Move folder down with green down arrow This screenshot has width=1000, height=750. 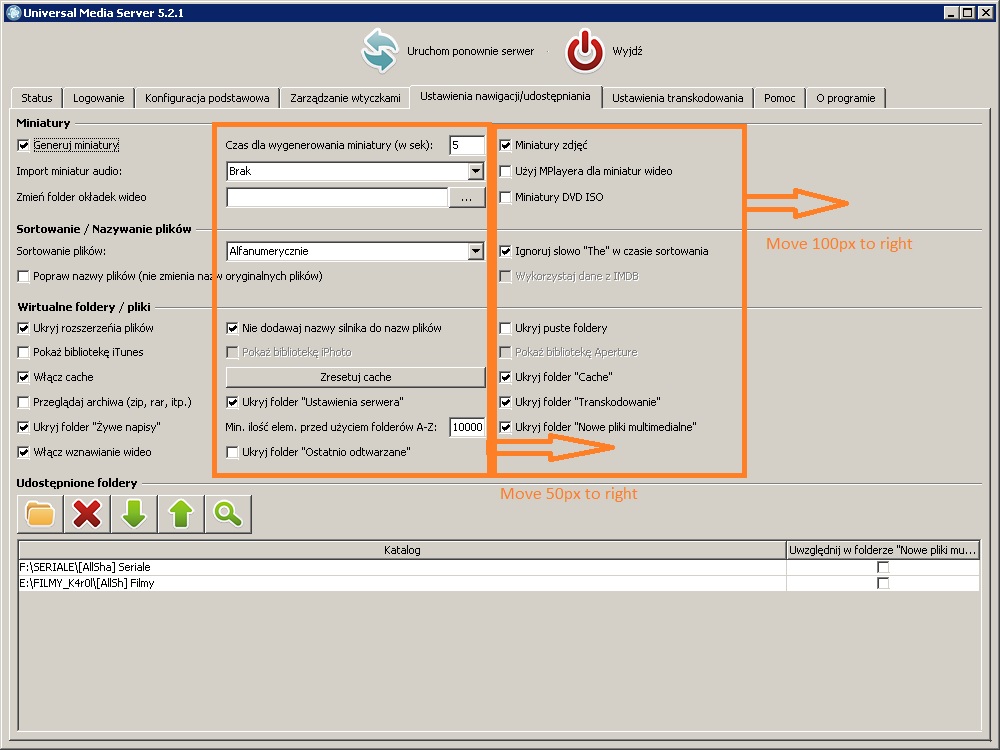[134, 514]
